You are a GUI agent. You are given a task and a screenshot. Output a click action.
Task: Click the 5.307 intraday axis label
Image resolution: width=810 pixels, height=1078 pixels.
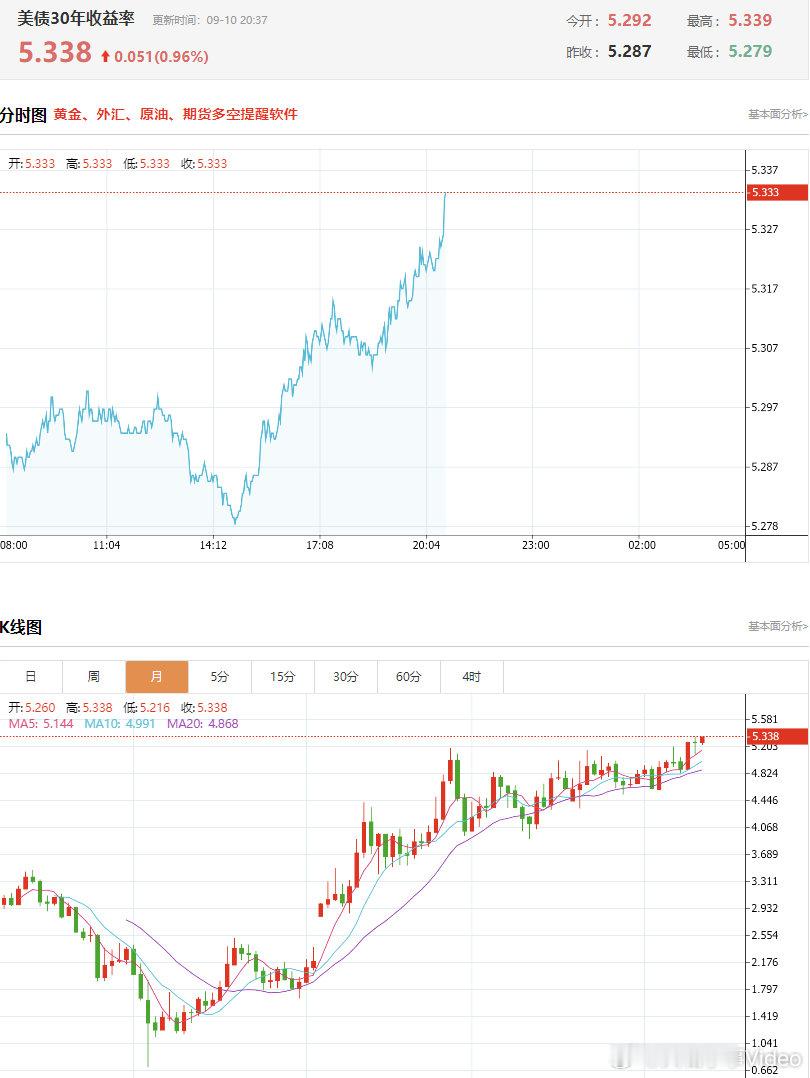pos(765,348)
